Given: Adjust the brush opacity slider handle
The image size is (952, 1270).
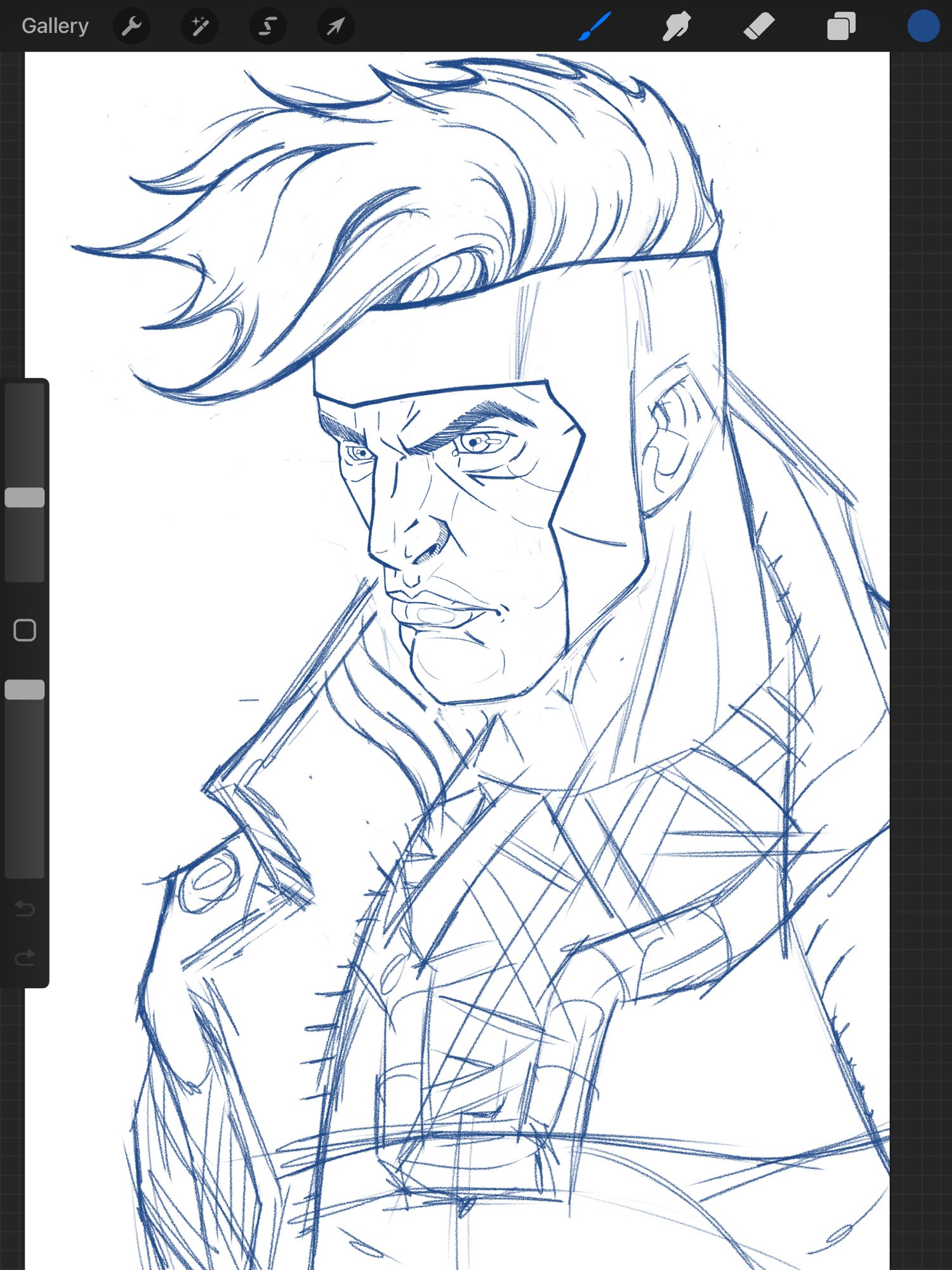Looking at the screenshot, I should pyautogui.click(x=25, y=690).
